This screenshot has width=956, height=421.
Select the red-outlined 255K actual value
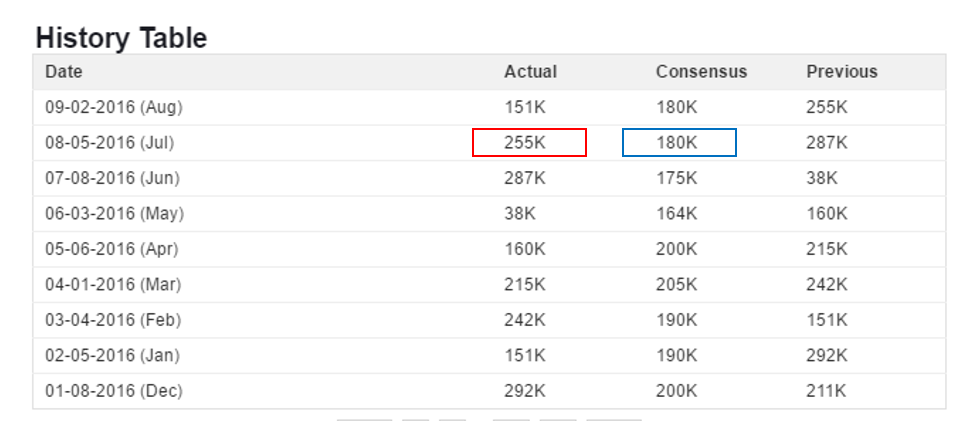tap(529, 143)
